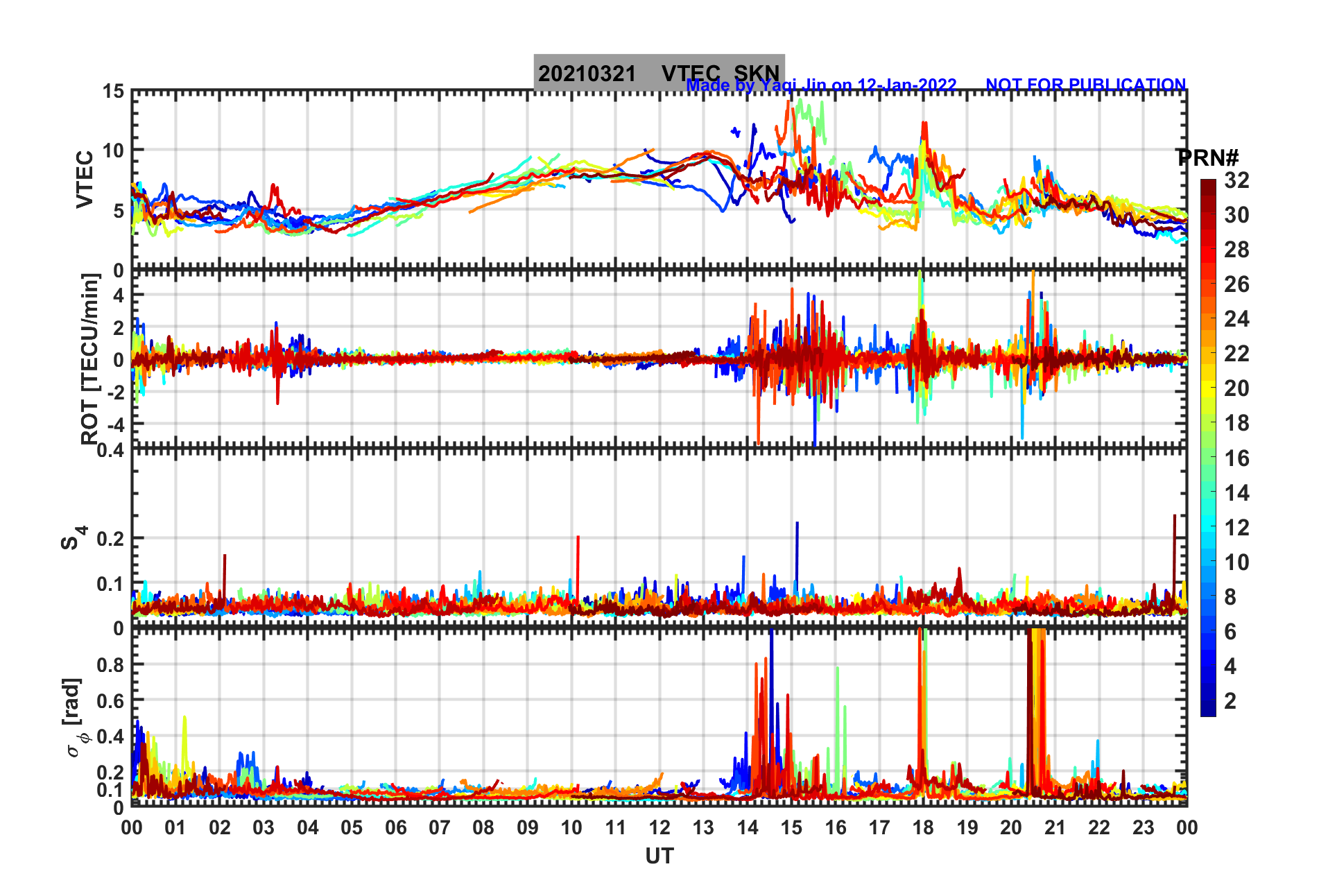Click the "PRN#" colorbar heading

(x=1207, y=157)
